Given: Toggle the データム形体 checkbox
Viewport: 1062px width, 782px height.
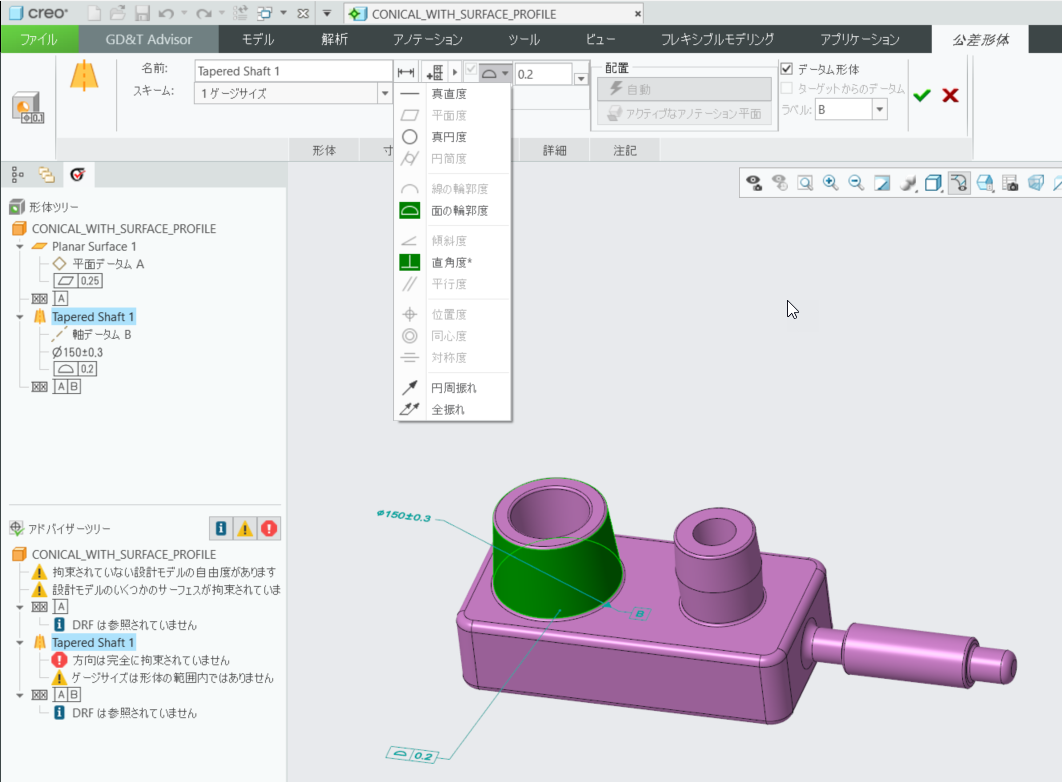Looking at the screenshot, I should 787,68.
